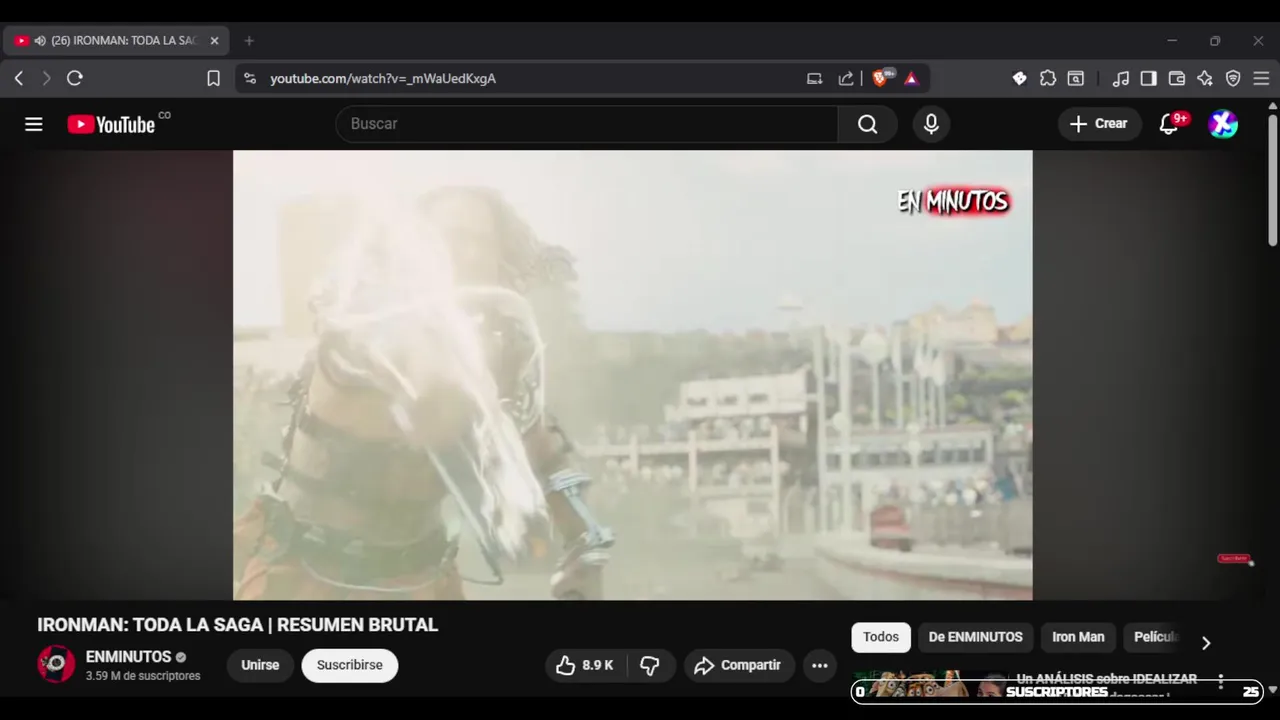Open the tag-shaped extension icon

1019,78
